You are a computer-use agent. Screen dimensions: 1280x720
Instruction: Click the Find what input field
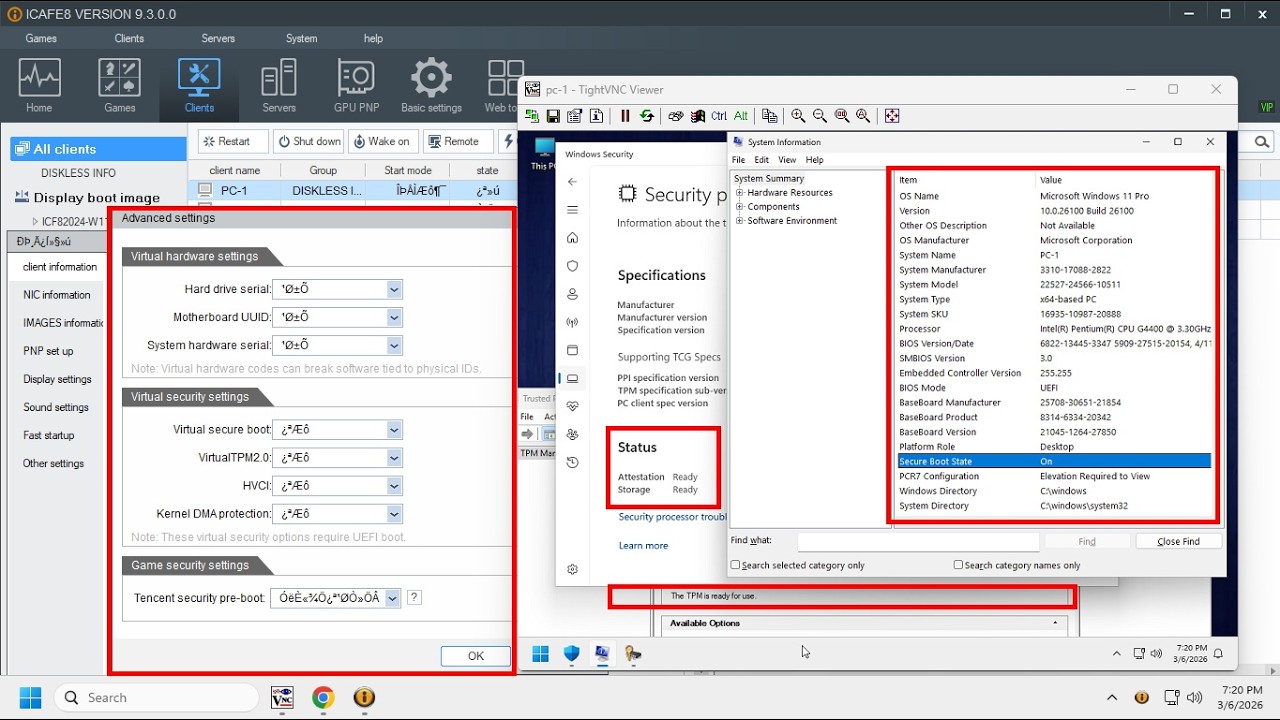[918, 541]
